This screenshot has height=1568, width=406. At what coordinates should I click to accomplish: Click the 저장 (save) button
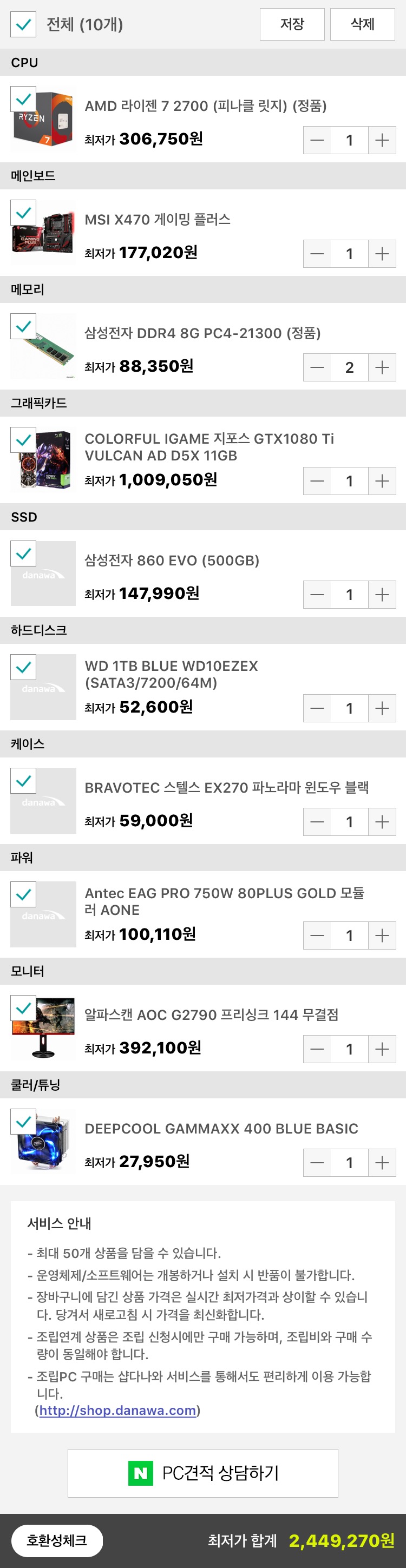[x=292, y=24]
